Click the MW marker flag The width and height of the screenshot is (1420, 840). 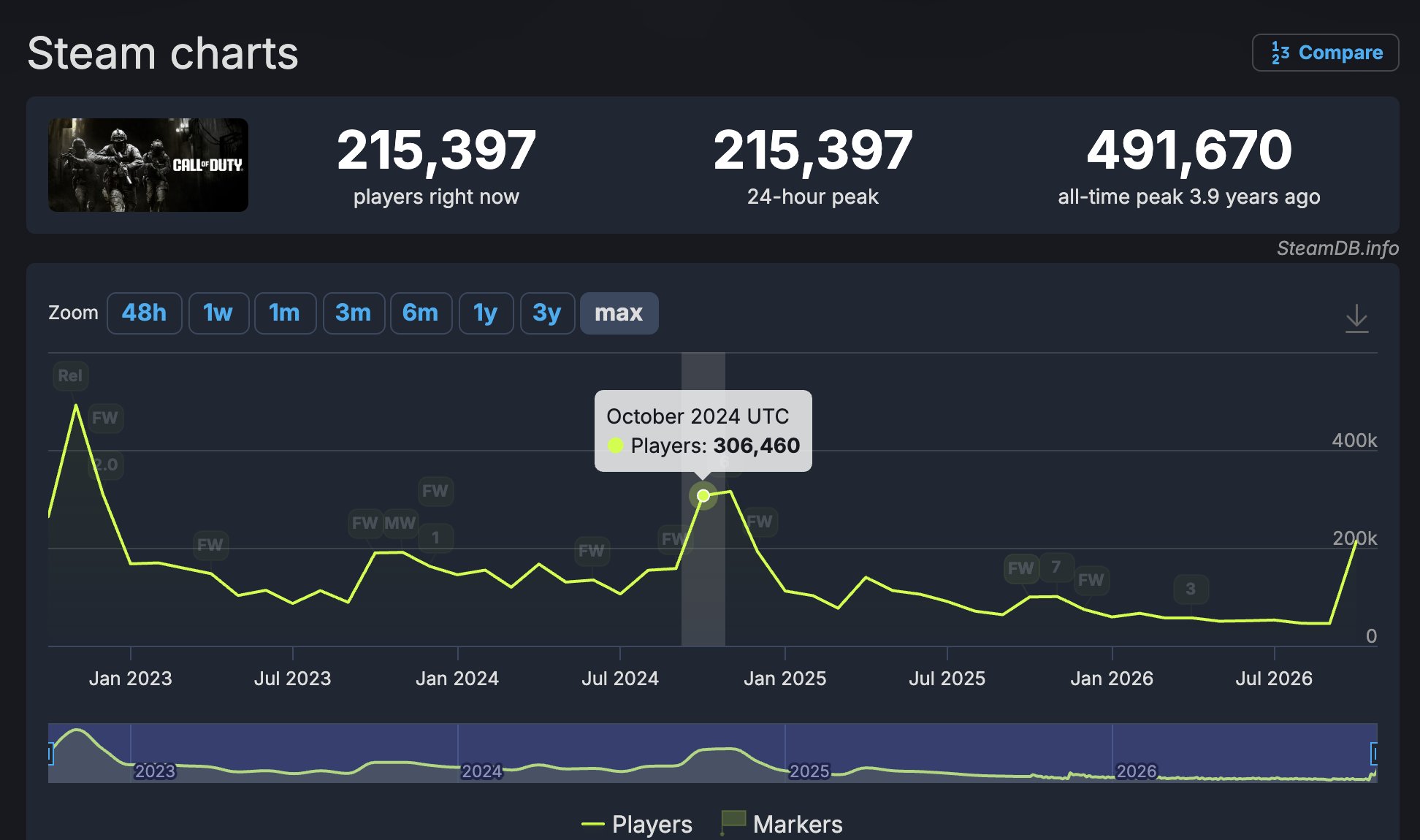point(400,523)
